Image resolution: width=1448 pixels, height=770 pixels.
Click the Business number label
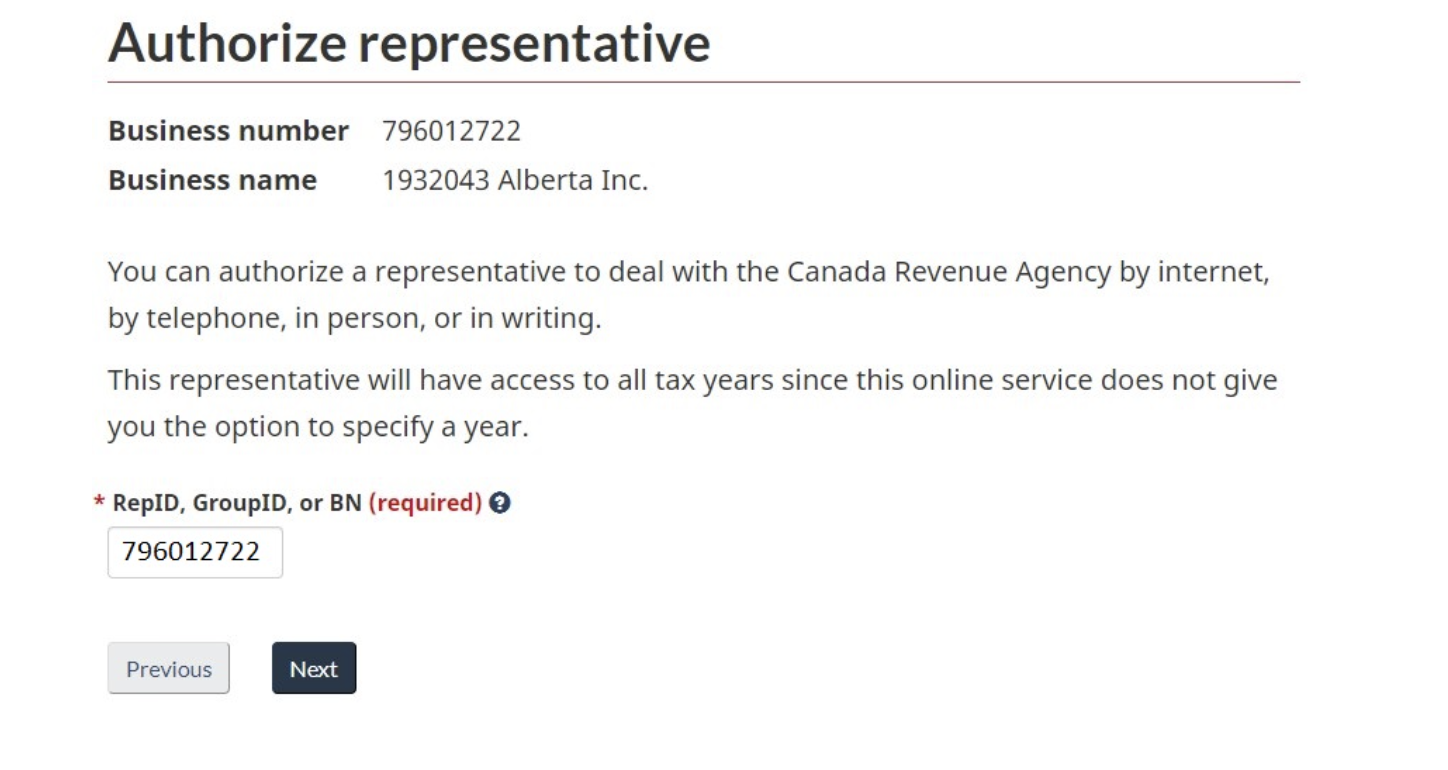pyautogui.click(x=228, y=131)
